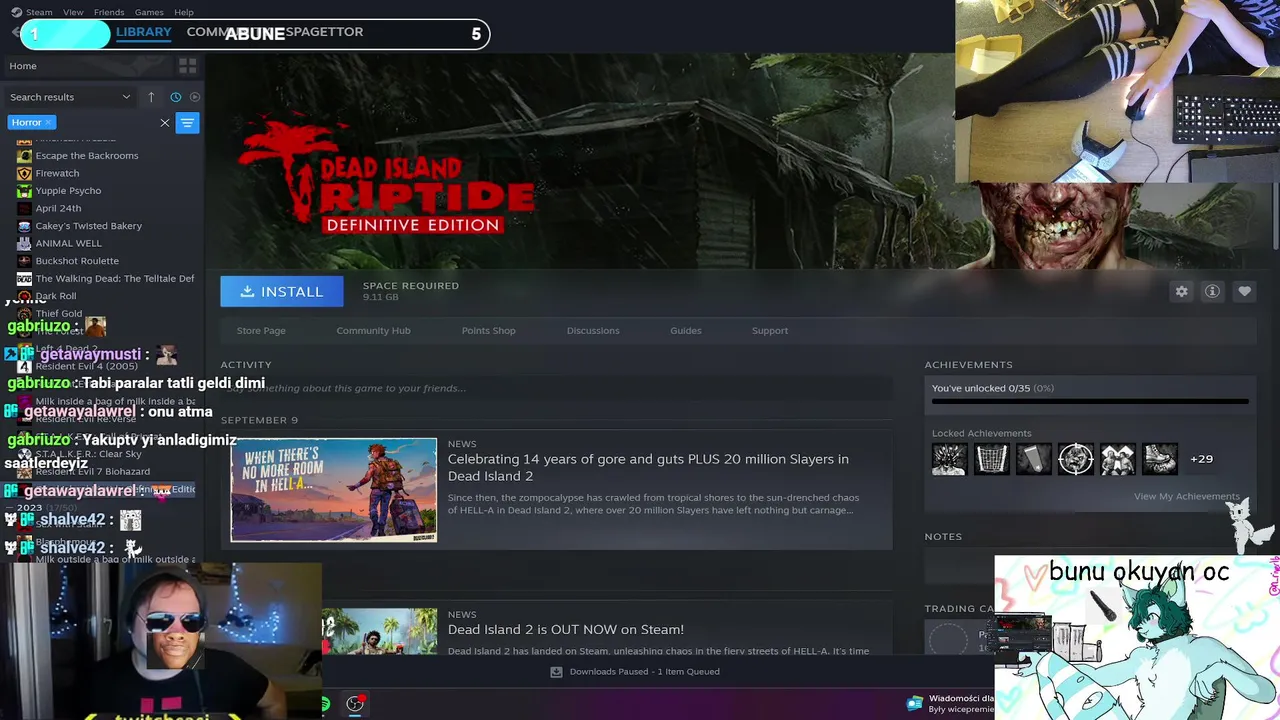The width and height of the screenshot is (1280, 720).
Task: Show the +29 more locked achievements
Action: [1201, 459]
